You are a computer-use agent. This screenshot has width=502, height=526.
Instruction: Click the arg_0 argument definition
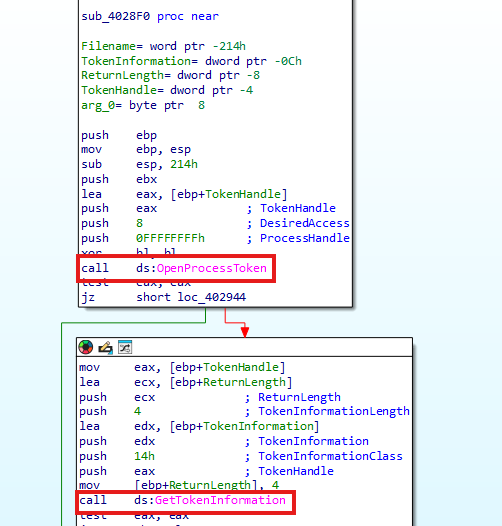click(143, 105)
